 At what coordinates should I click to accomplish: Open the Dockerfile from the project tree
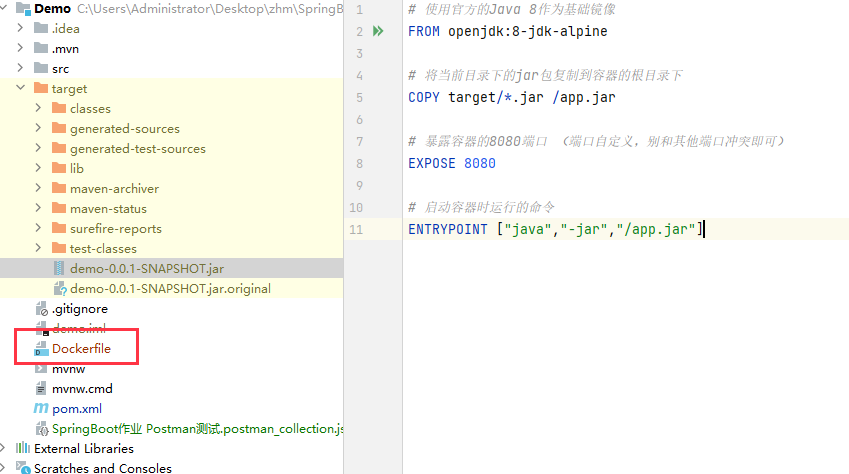81,349
